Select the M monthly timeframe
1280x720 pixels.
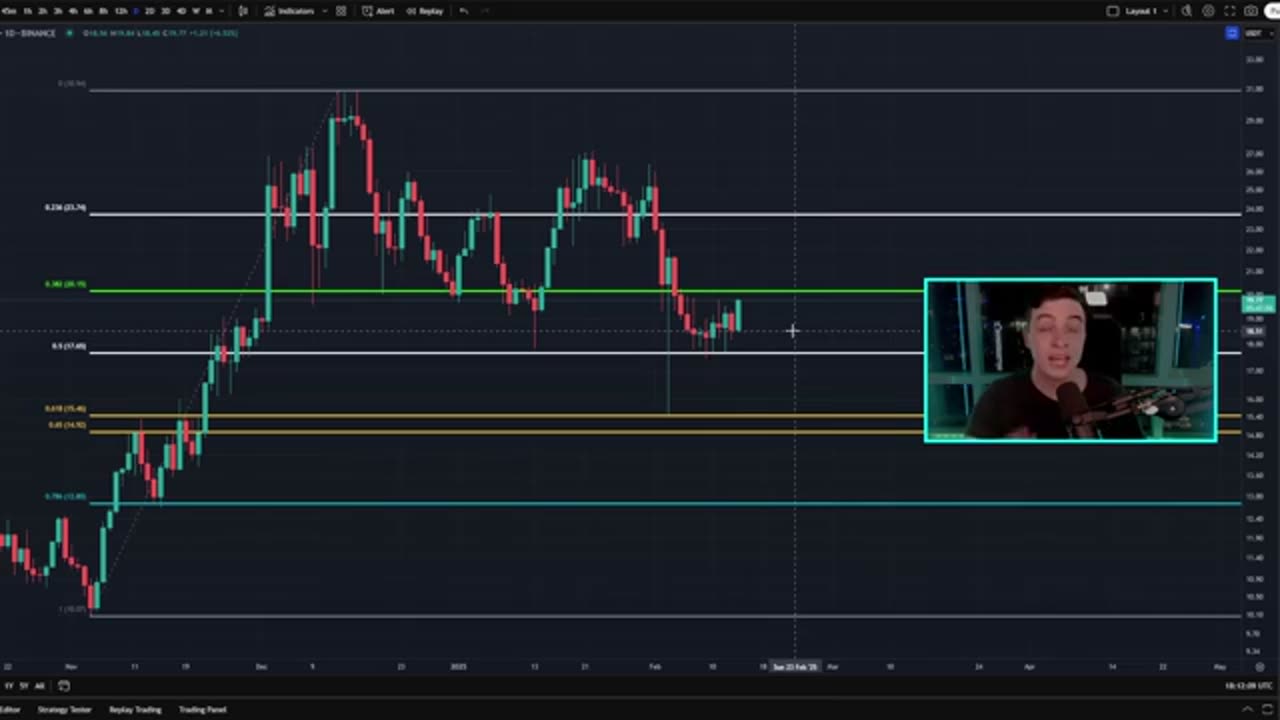coord(209,11)
